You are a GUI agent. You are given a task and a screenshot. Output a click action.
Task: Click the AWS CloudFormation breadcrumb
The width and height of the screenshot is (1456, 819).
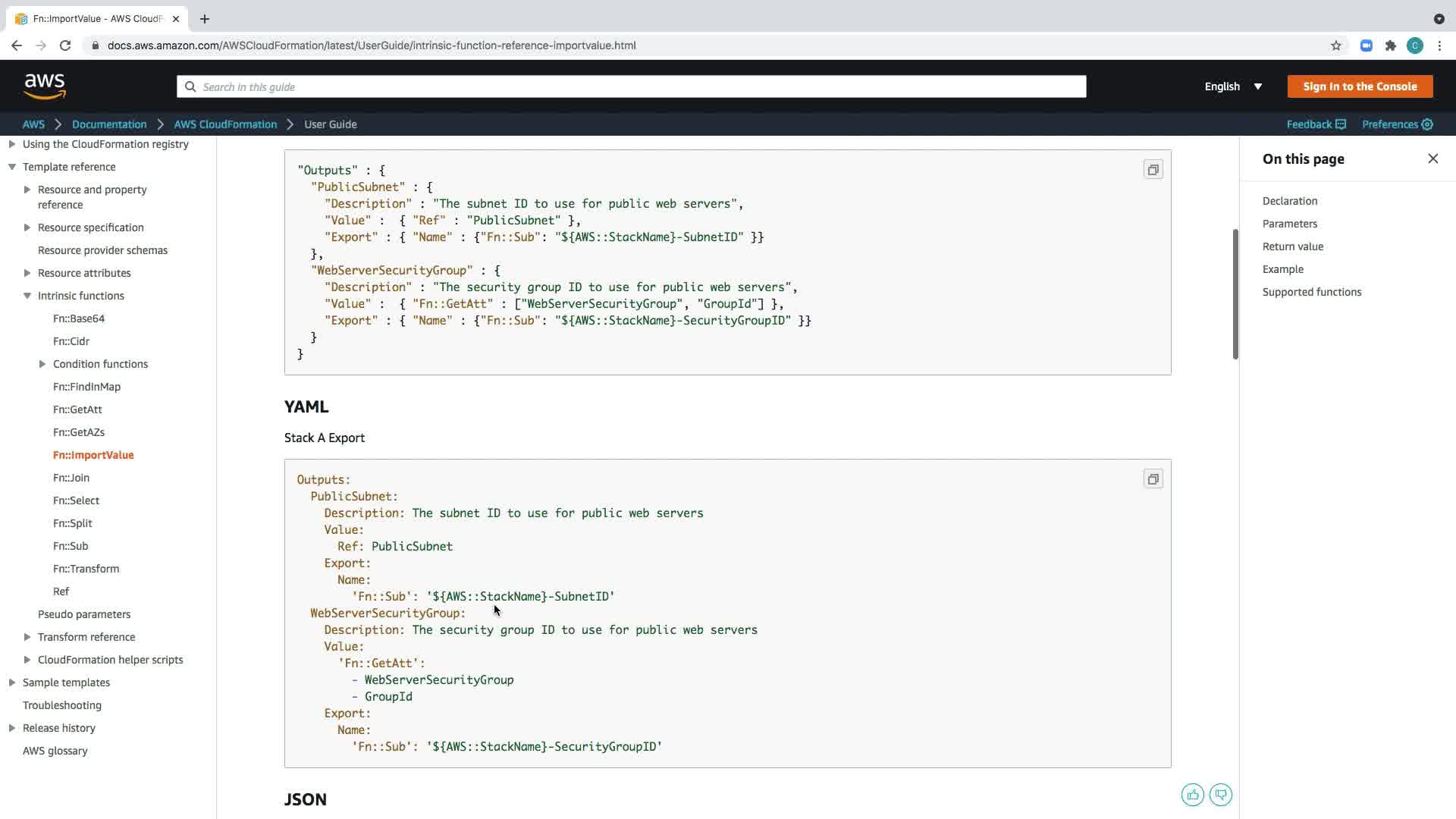[225, 124]
